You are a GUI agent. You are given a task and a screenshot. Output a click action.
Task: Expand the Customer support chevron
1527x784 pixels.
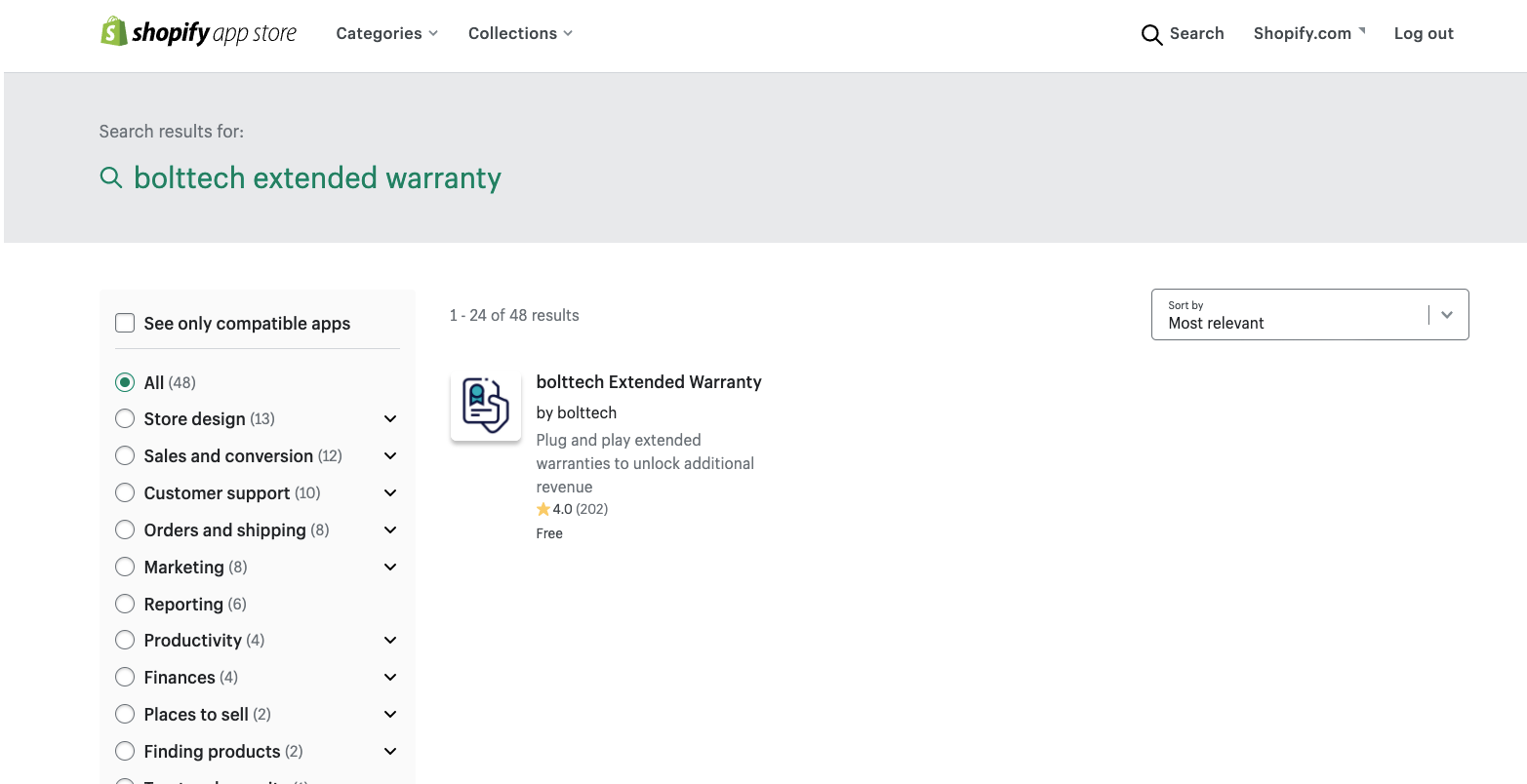(x=390, y=493)
